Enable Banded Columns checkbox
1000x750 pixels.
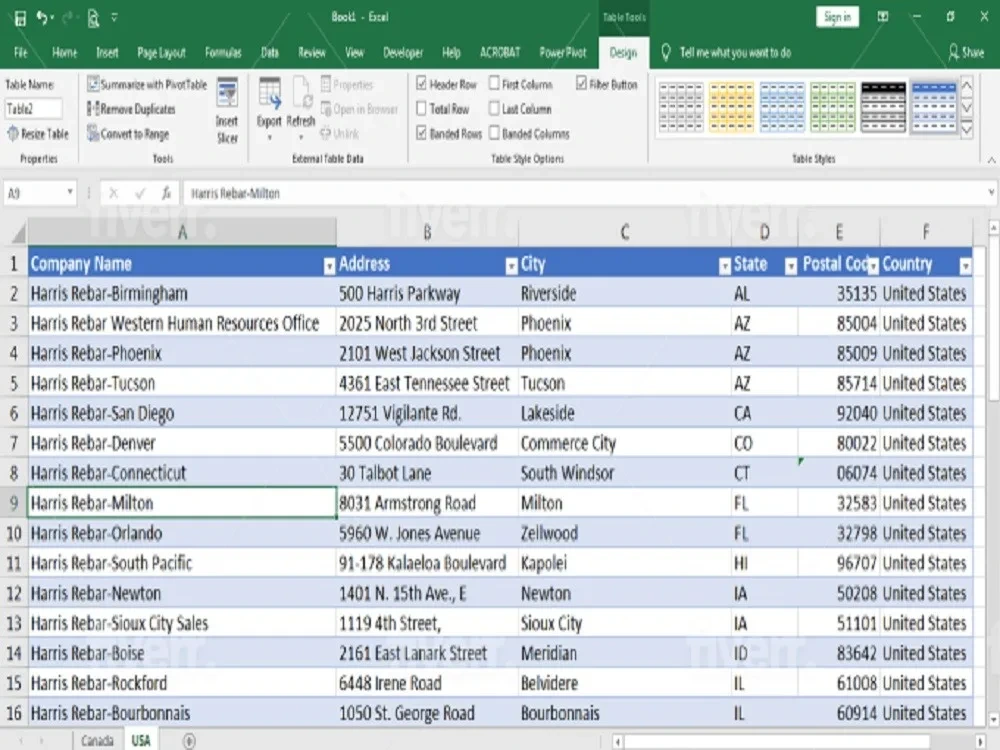point(494,133)
